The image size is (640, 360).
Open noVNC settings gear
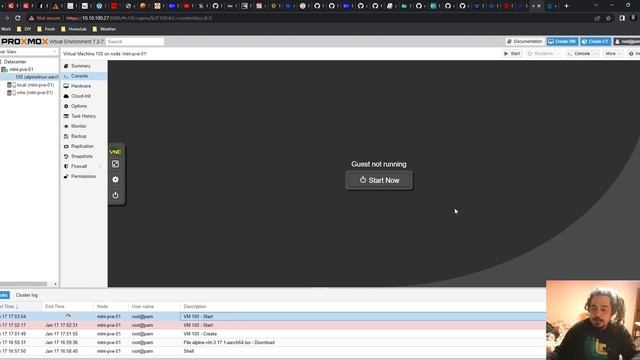tap(116, 180)
